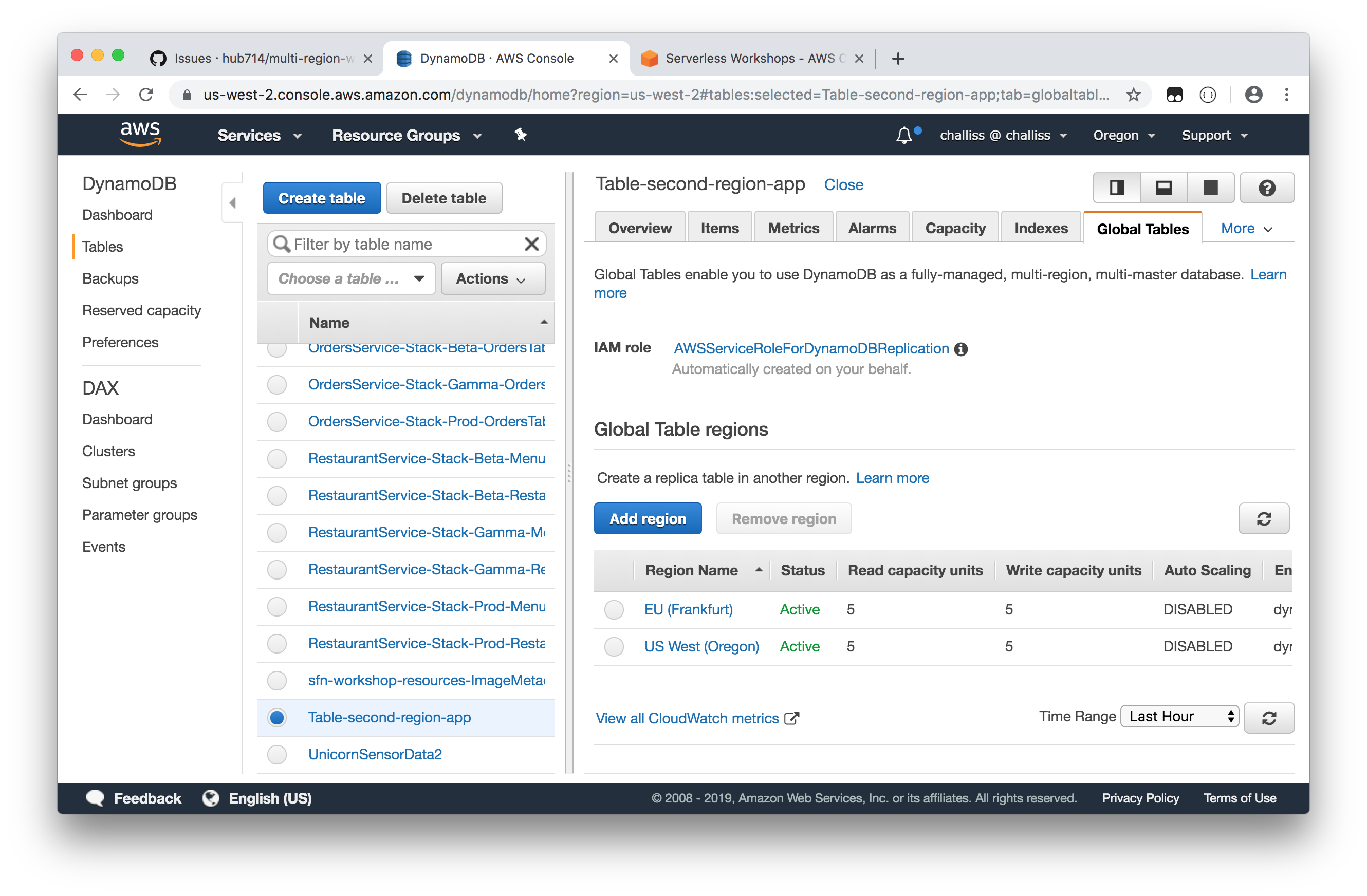
Task: Open the Services dropdown menu
Action: [x=260, y=135]
